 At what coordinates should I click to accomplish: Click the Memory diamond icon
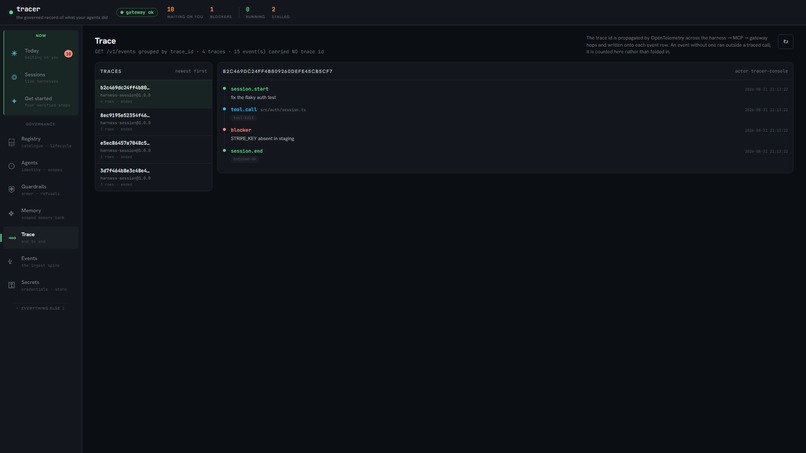click(11, 213)
